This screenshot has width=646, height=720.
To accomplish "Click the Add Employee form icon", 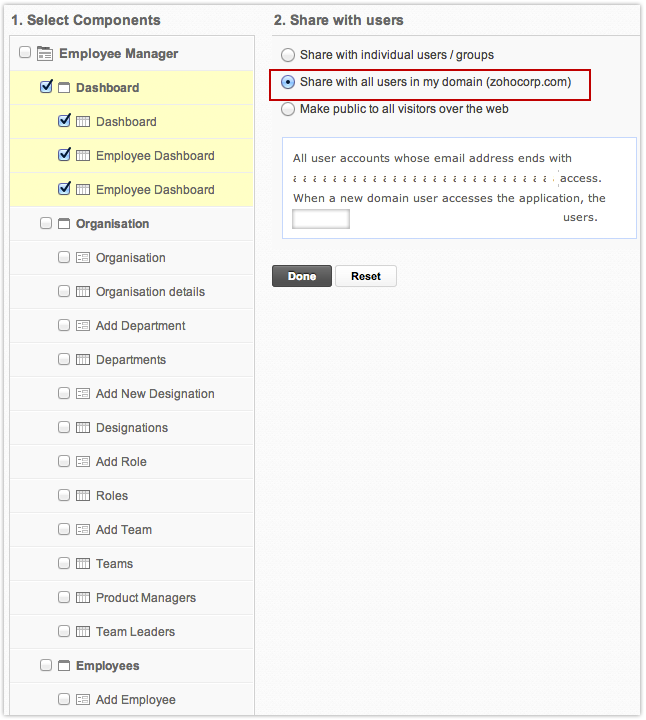I will tap(83, 699).
